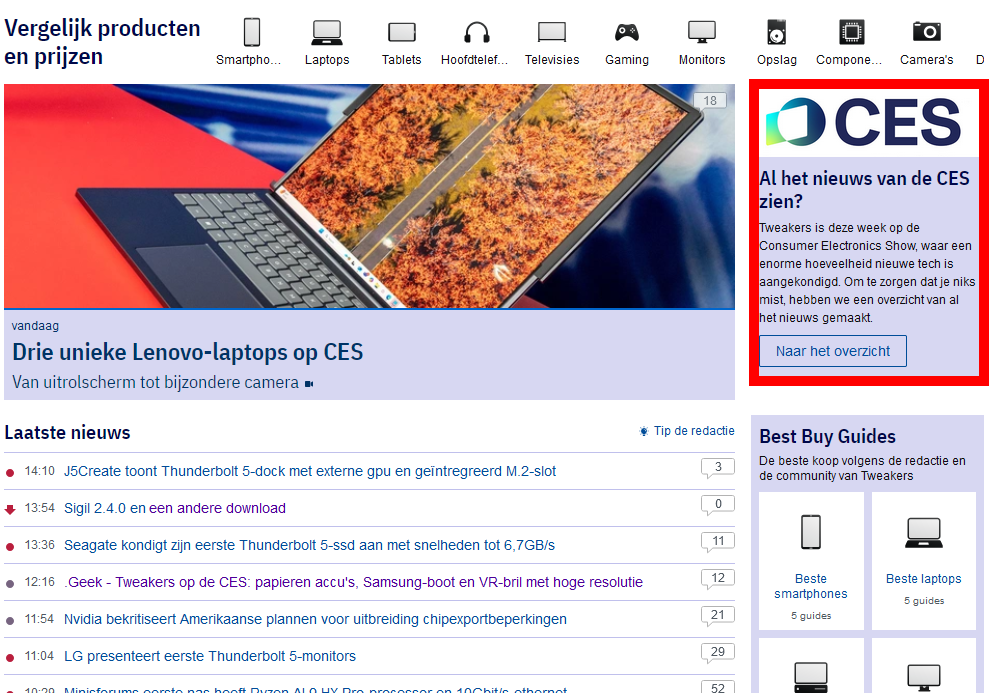The image size is (991, 693).
Task: Click the Beste smartphones guide link
Action: (x=811, y=586)
